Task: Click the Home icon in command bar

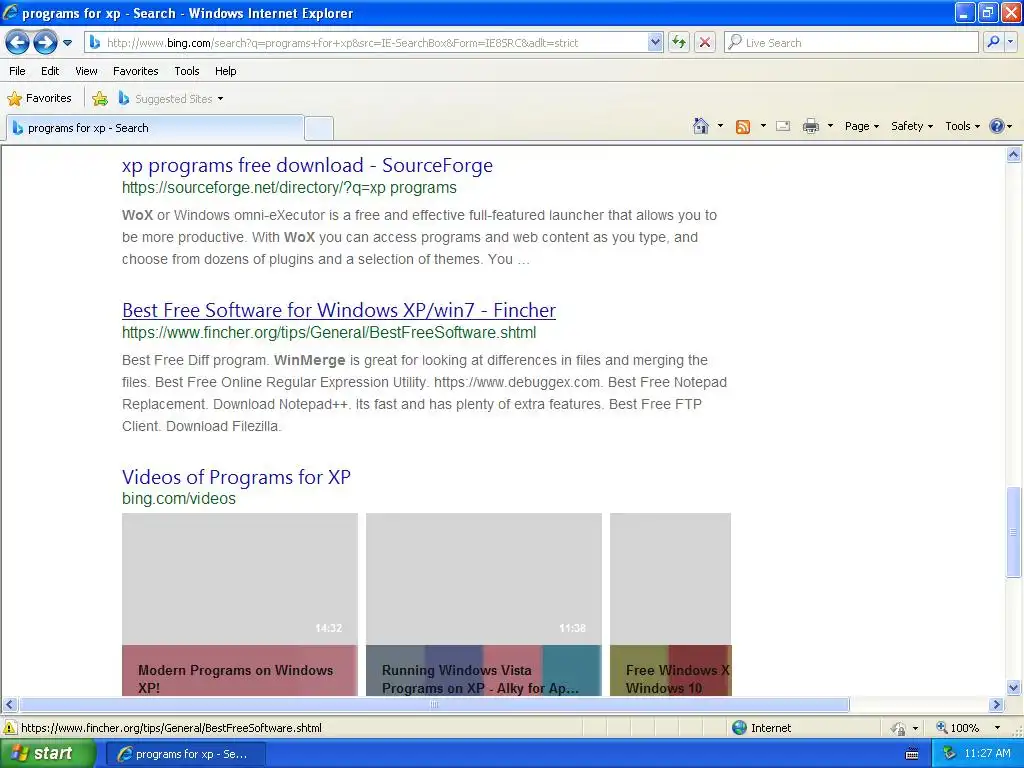Action: point(701,126)
